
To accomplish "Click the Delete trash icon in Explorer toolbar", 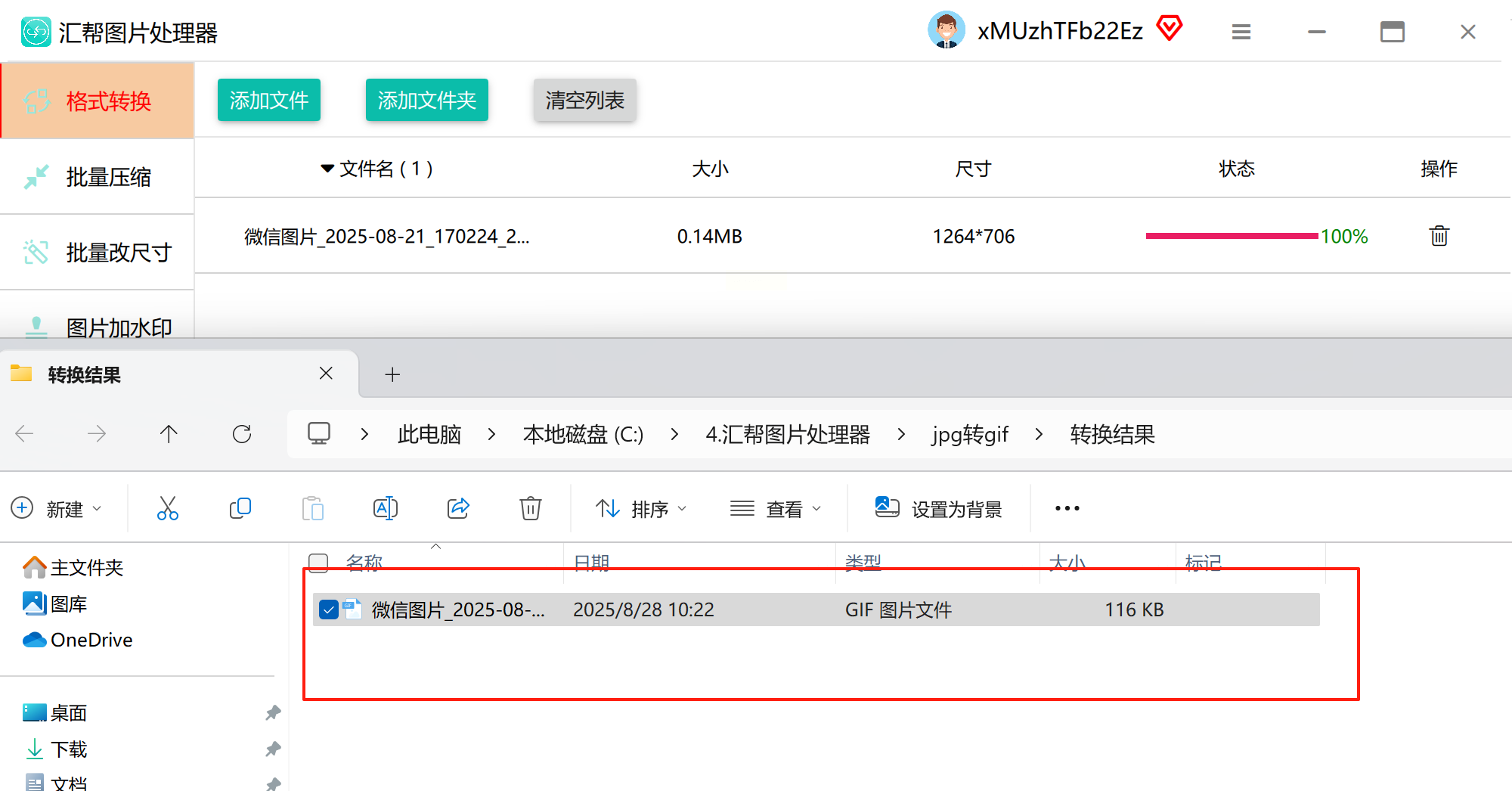I will coord(531,508).
